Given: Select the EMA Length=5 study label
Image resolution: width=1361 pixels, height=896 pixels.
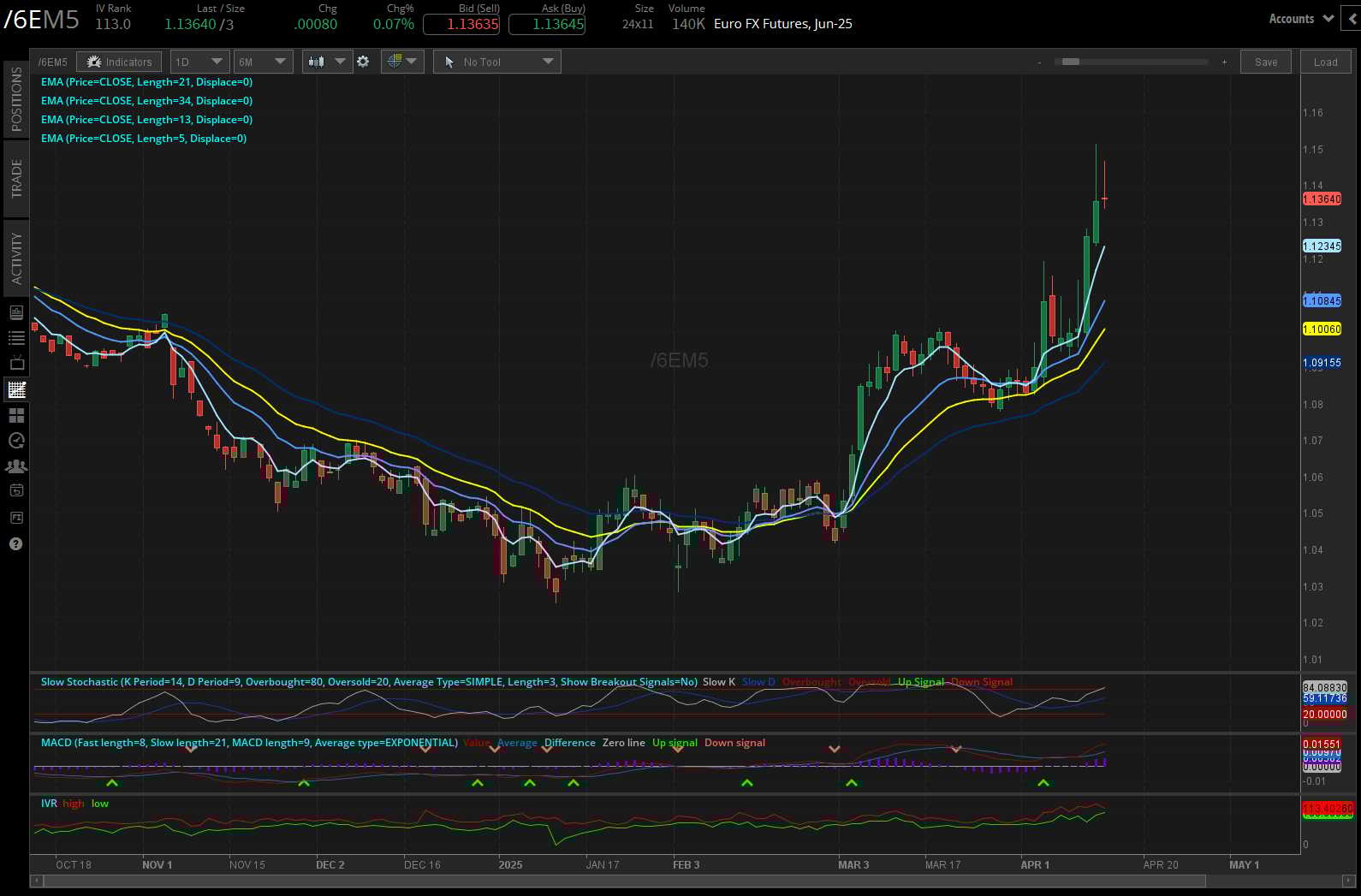Looking at the screenshot, I should [x=144, y=139].
